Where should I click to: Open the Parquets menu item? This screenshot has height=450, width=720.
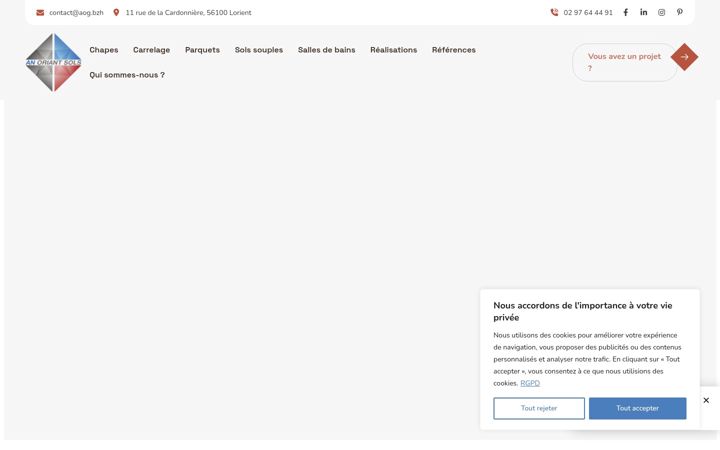tap(202, 50)
